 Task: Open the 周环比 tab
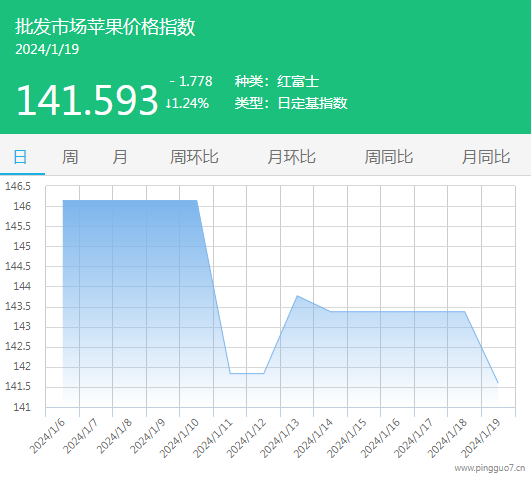point(194,157)
